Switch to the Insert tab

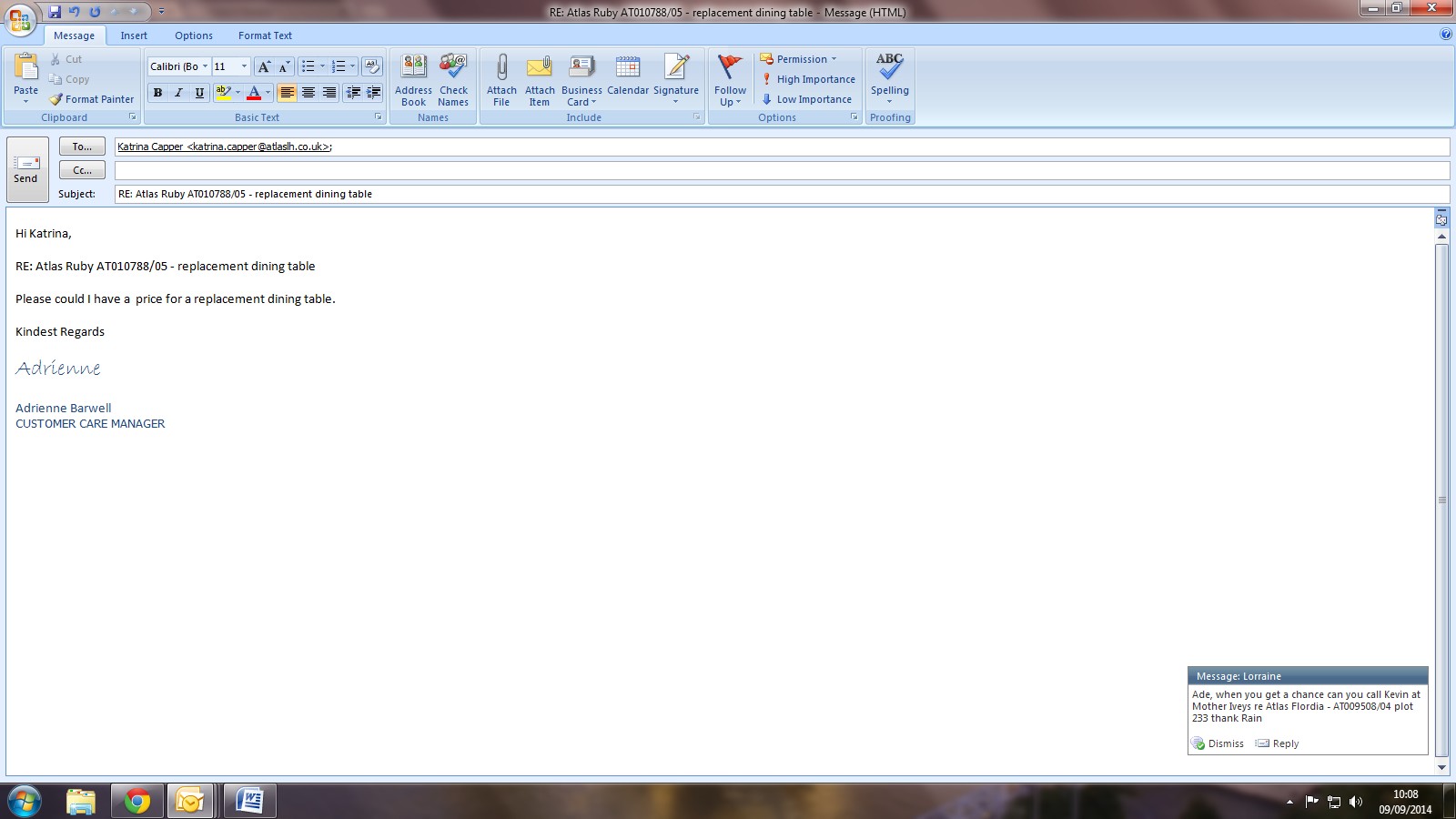[134, 35]
